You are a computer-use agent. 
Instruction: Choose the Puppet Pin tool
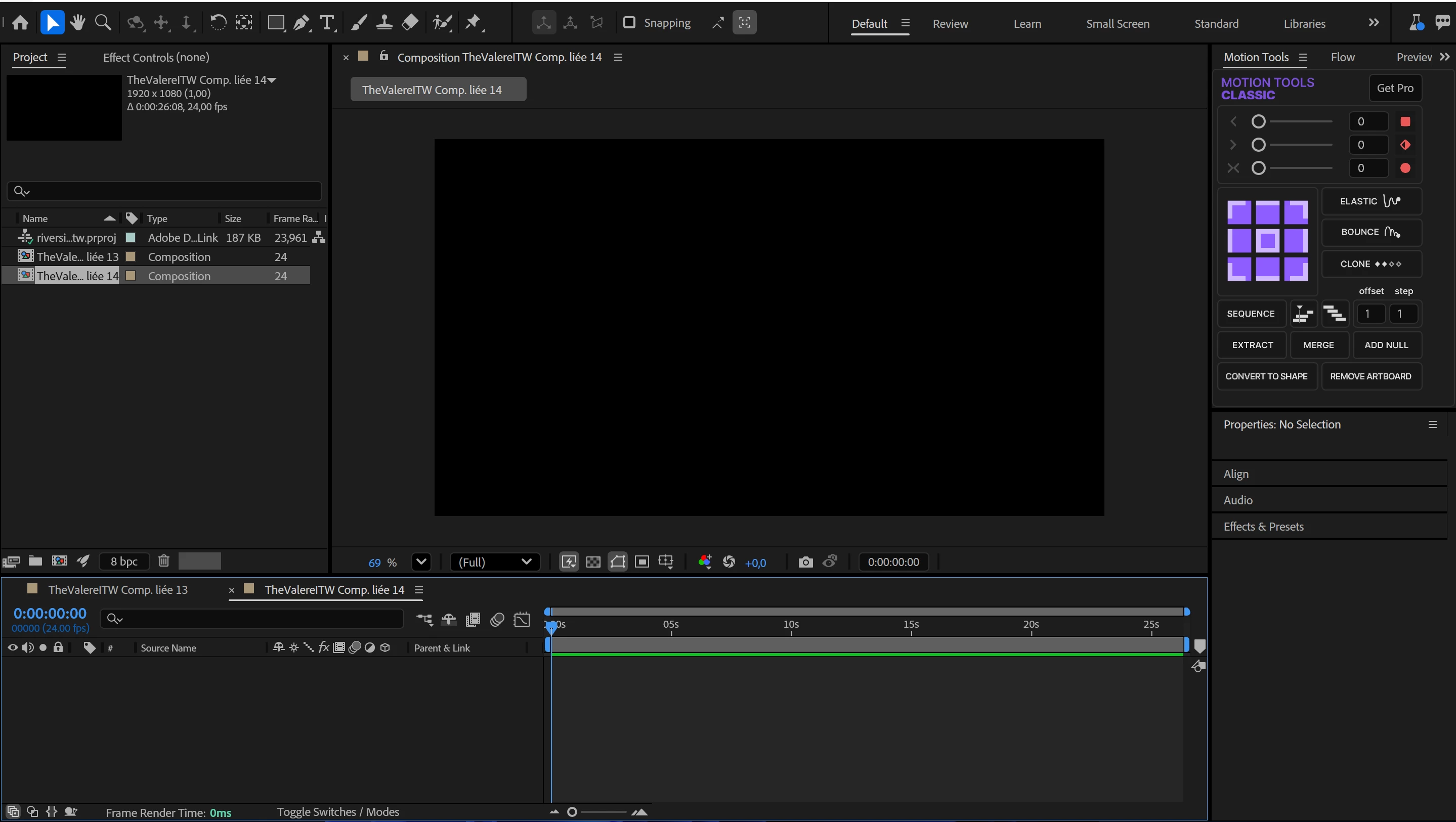[x=473, y=23]
